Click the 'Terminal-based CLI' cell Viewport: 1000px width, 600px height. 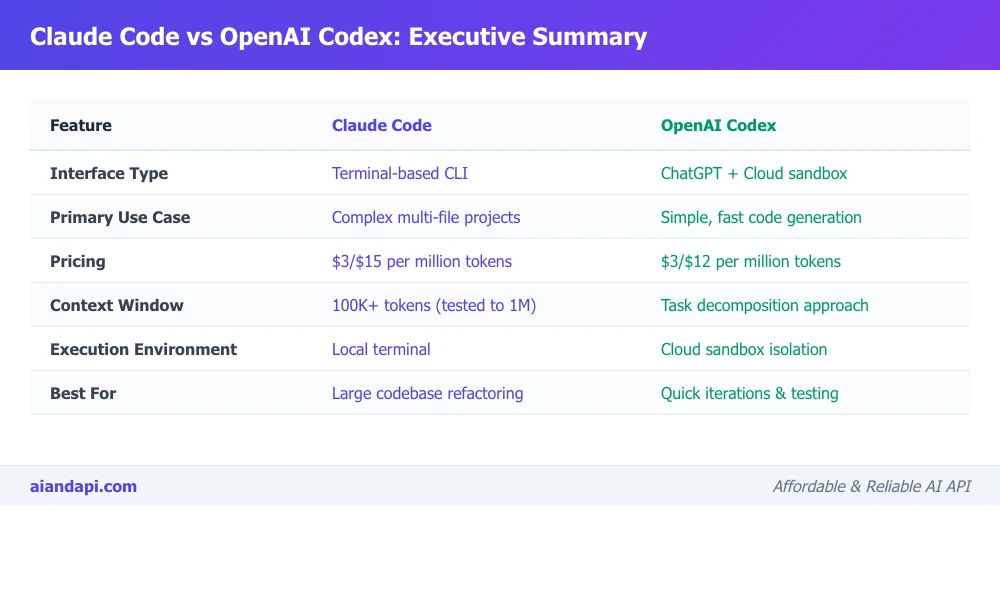pos(400,173)
